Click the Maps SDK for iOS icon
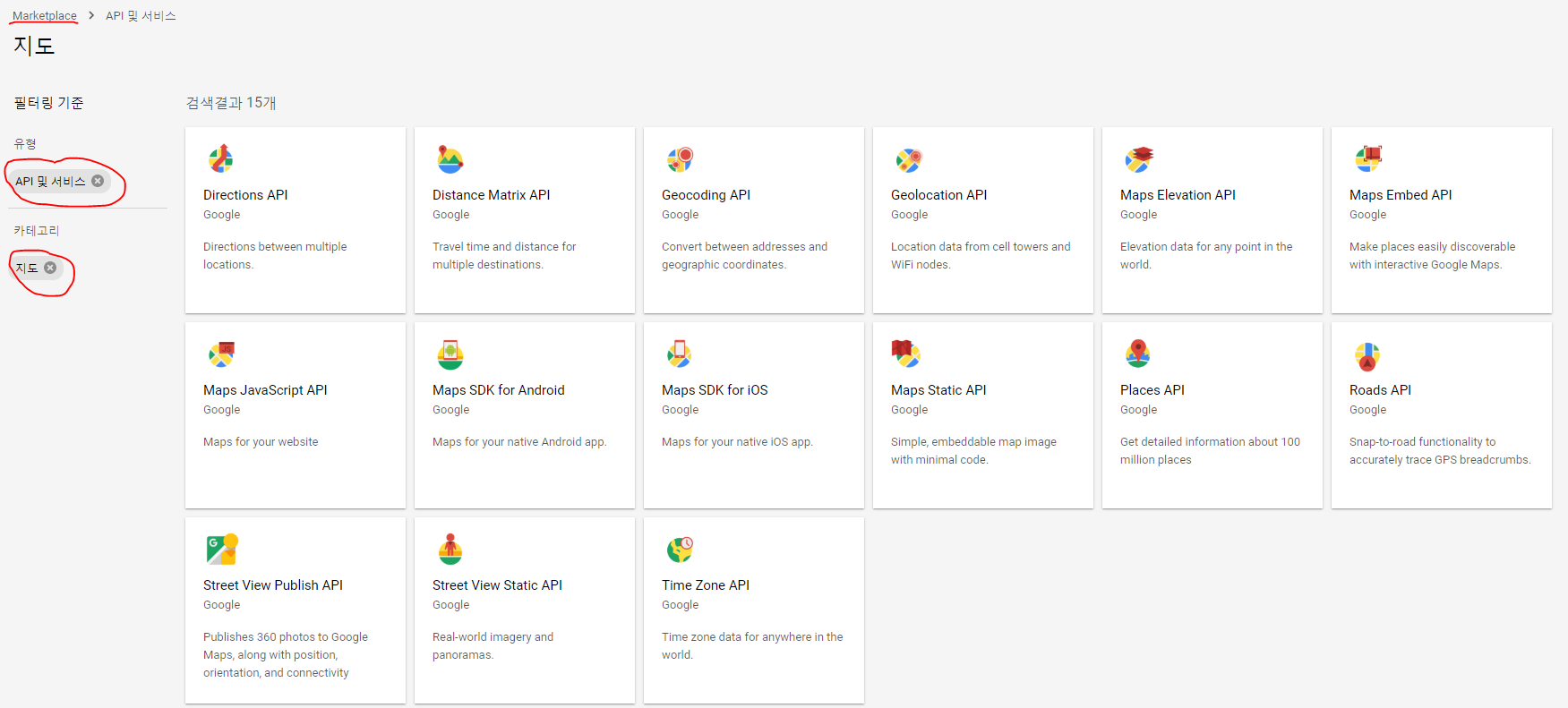 [680, 354]
